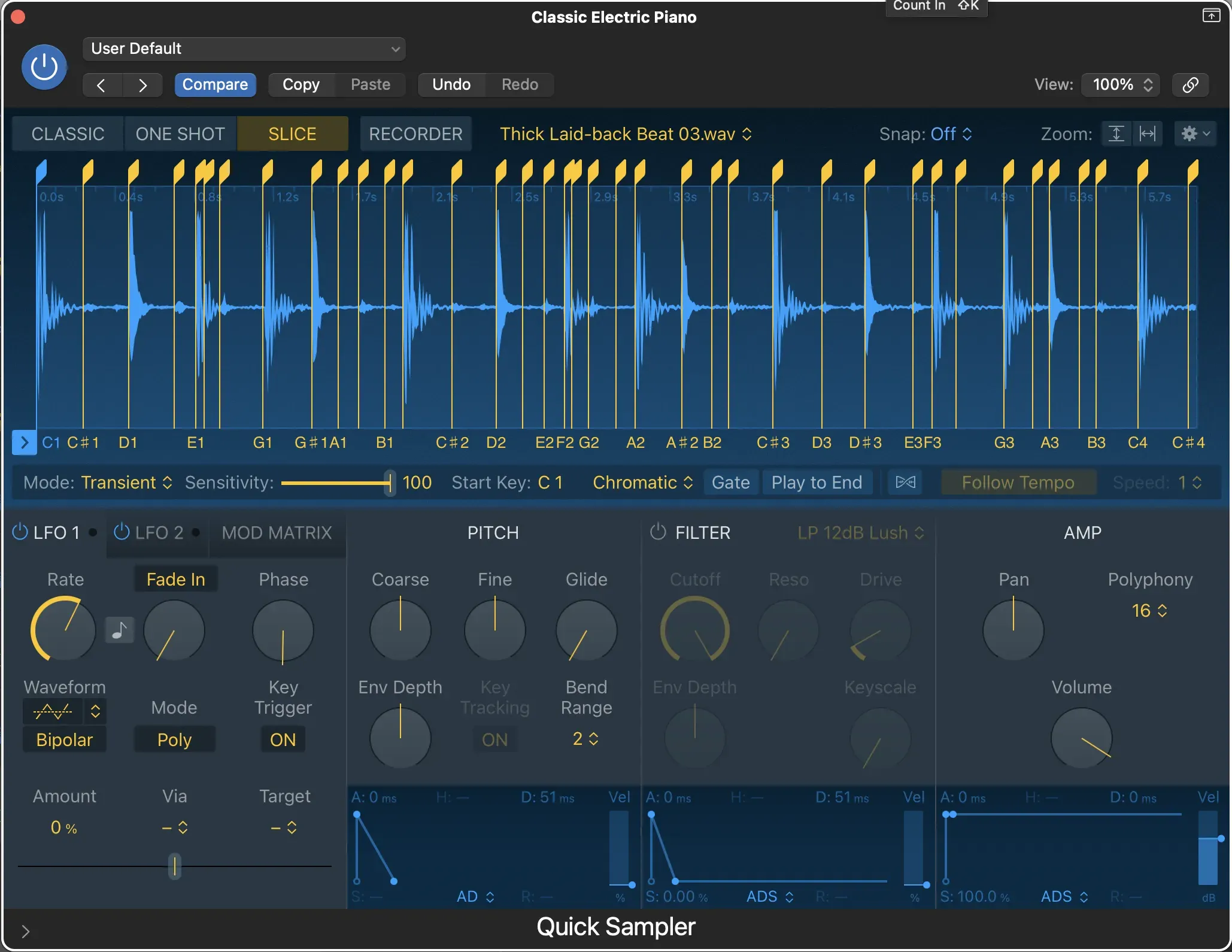The image size is (1232, 952).
Task: Go to previous preset arrow
Action: point(102,85)
